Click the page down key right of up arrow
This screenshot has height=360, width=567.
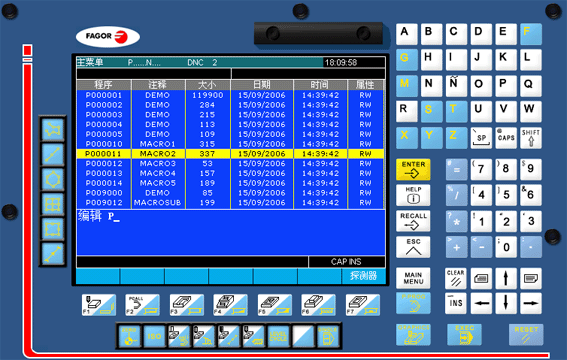(x=531, y=278)
